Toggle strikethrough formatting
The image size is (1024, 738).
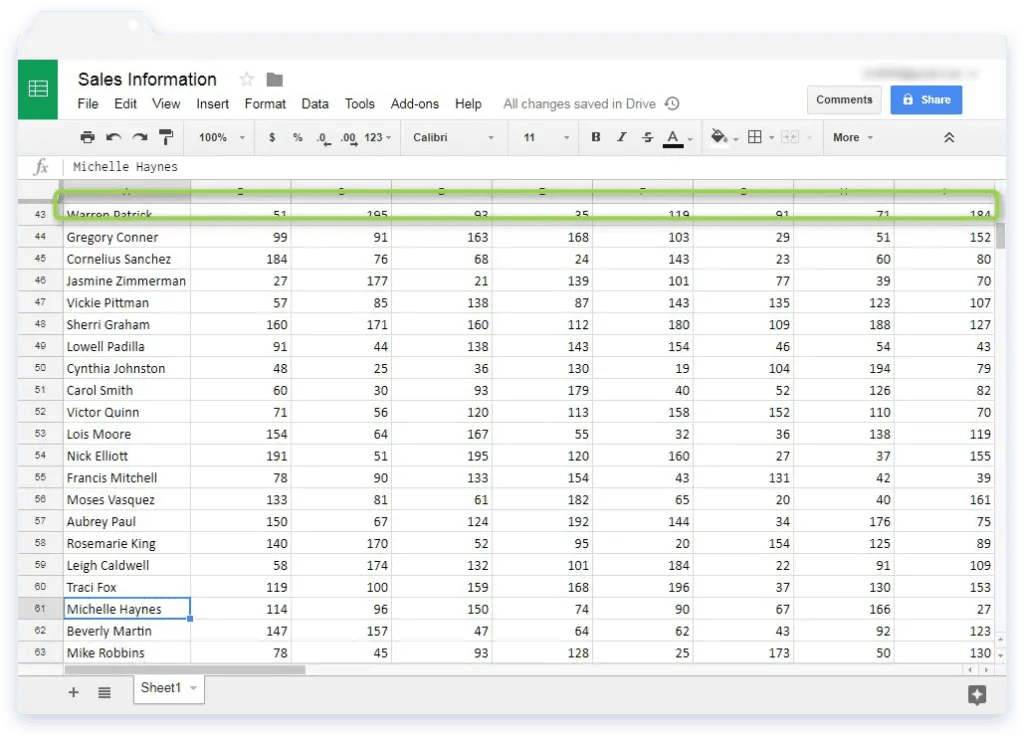(647, 137)
